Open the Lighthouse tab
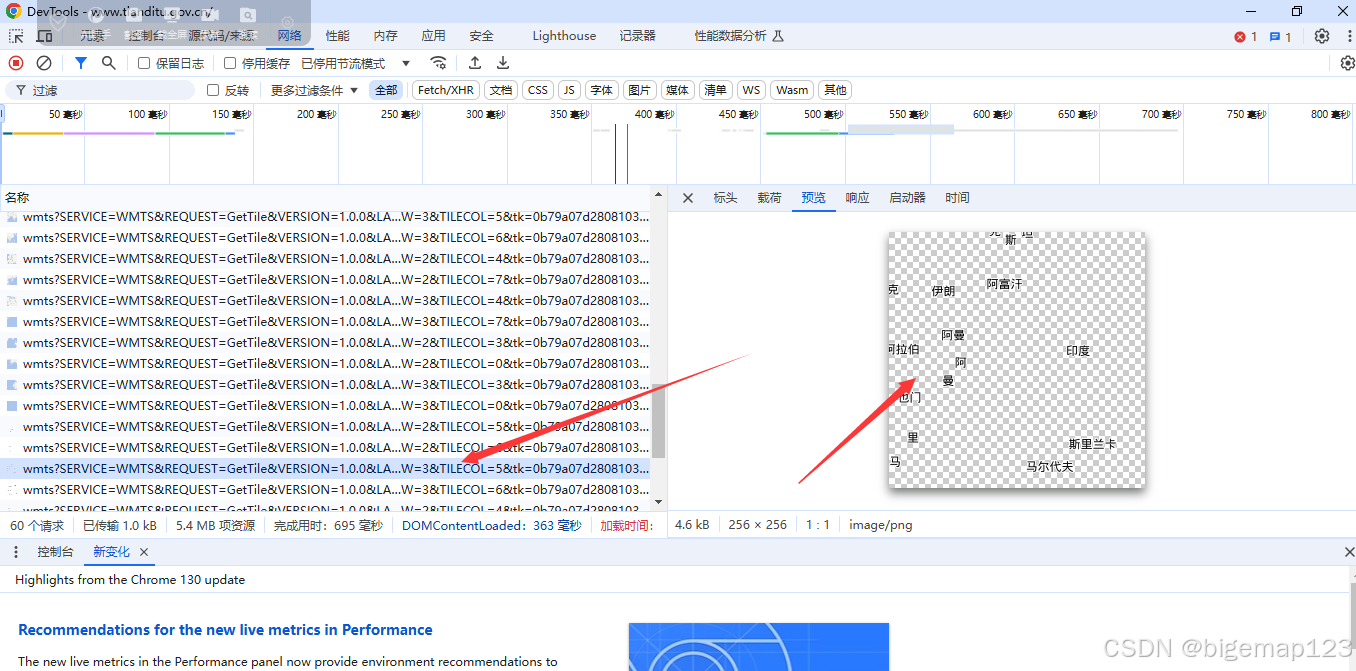1356x671 pixels. [564, 36]
